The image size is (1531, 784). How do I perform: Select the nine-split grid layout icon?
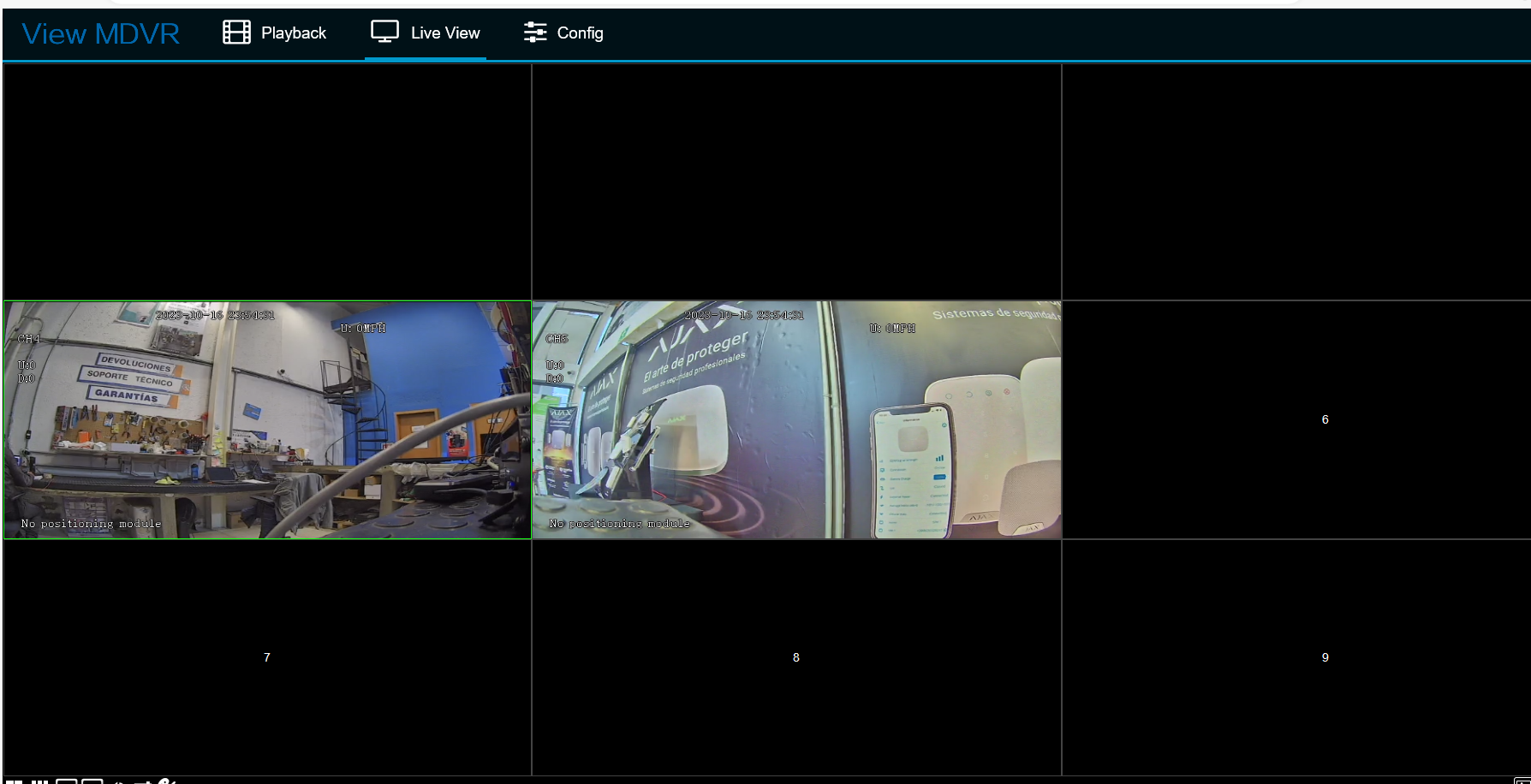pyautogui.click(x=39, y=781)
